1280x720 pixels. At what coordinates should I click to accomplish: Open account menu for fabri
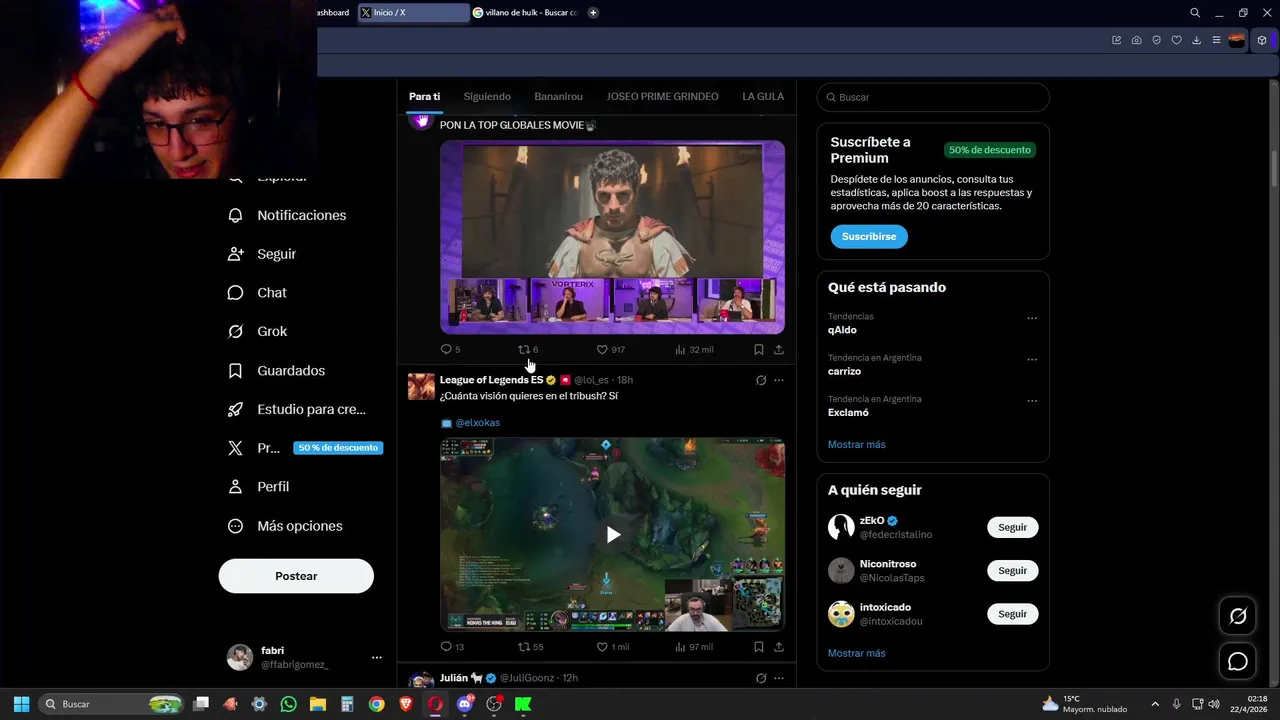305,657
